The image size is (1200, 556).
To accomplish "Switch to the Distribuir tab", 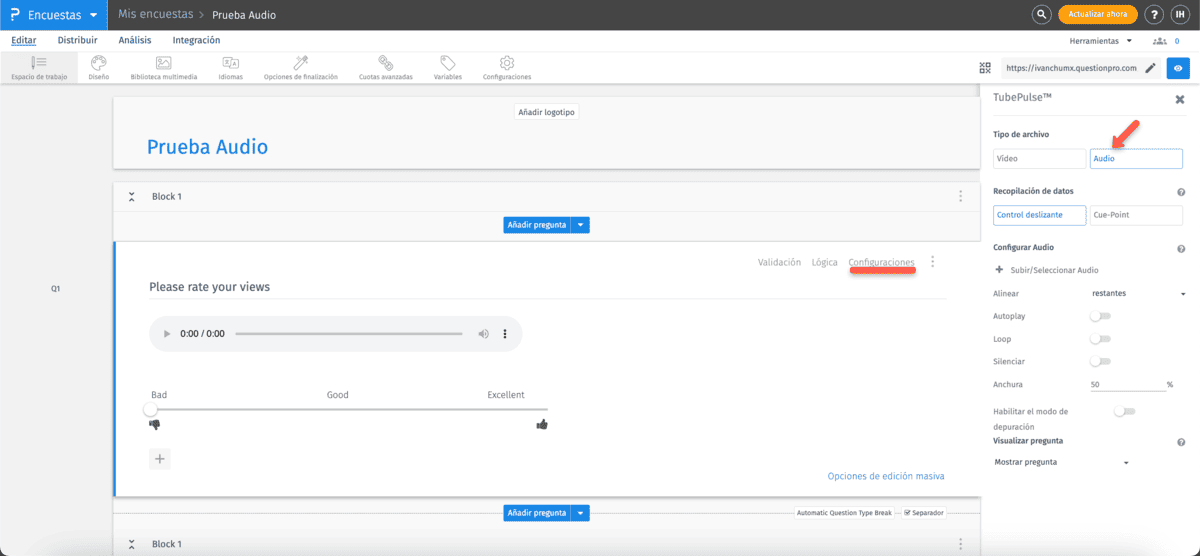I will point(78,41).
